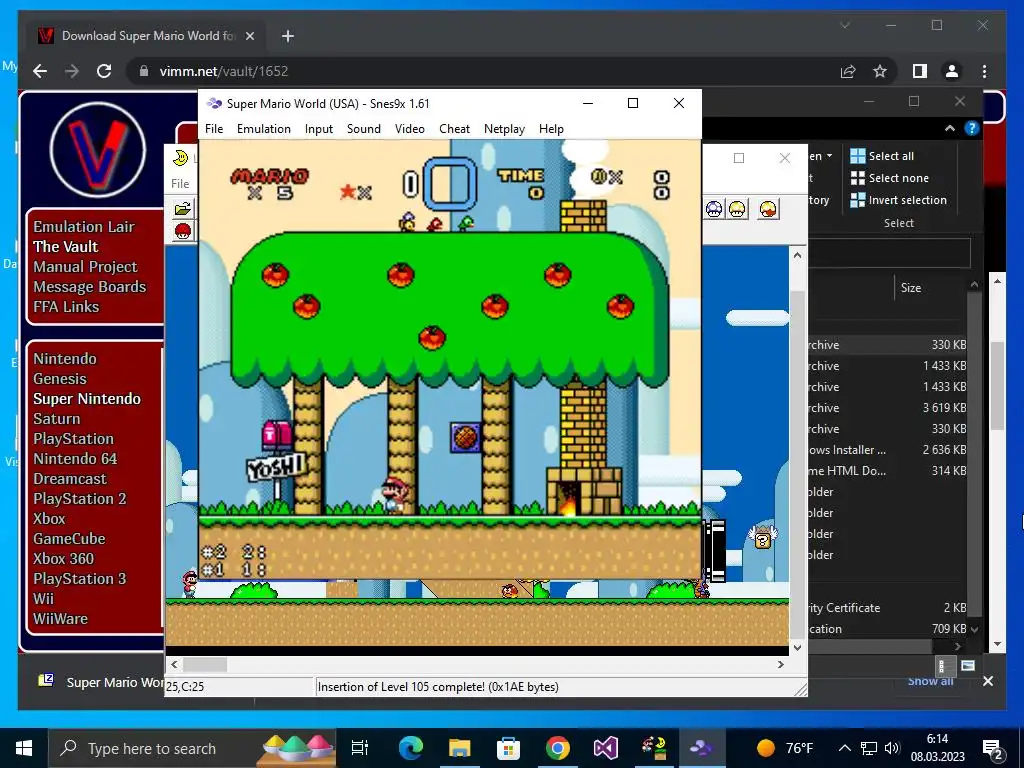Select the 709 KB Application row
The image size is (1024, 768).
point(888,628)
